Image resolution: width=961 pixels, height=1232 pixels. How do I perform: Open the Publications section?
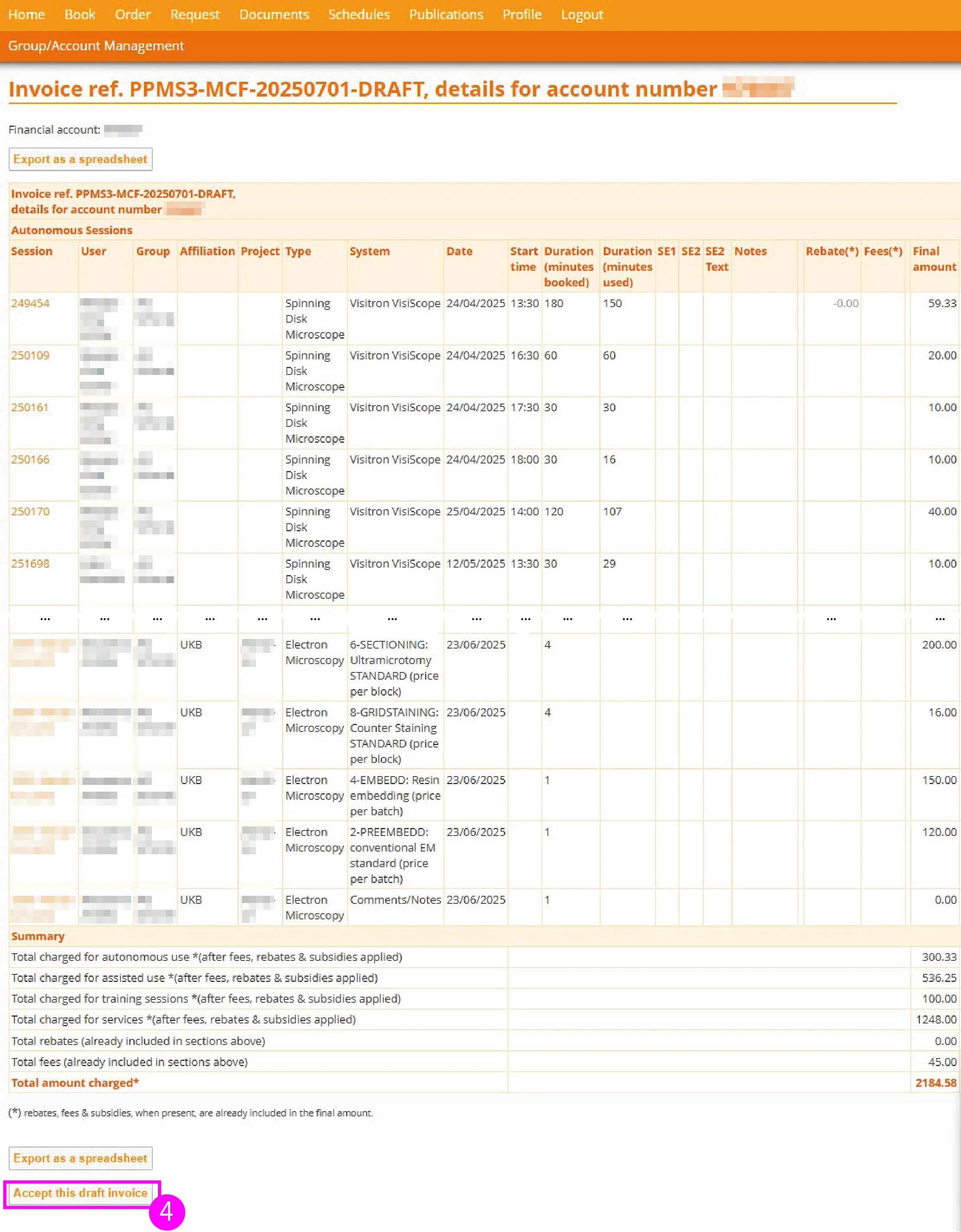pos(445,14)
